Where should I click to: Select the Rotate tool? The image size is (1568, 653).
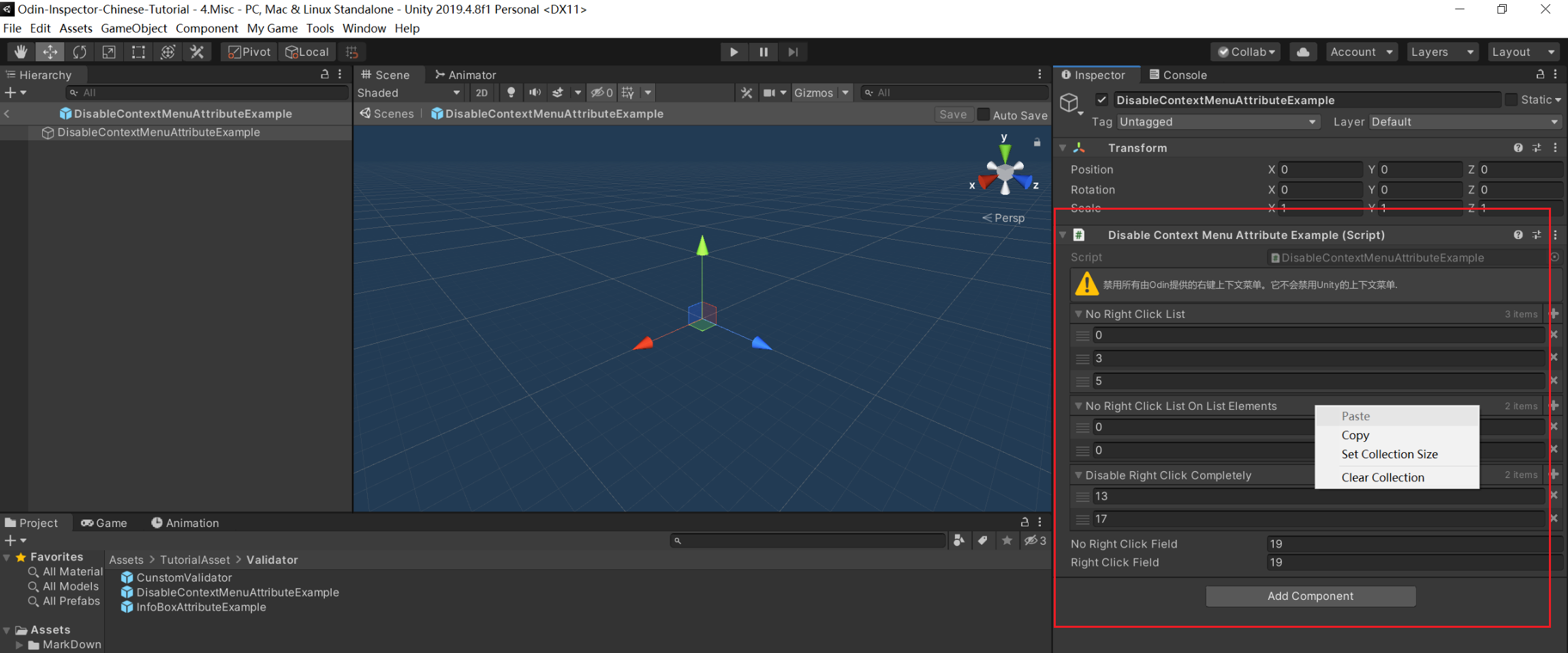(x=80, y=52)
